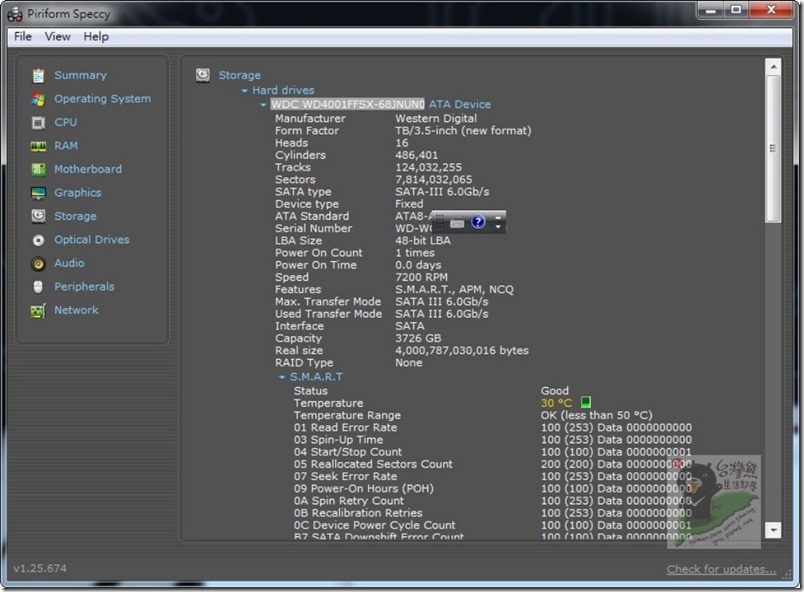The image size is (804, 592).
Task: Click Check for updates link
Action: [721, 569]
